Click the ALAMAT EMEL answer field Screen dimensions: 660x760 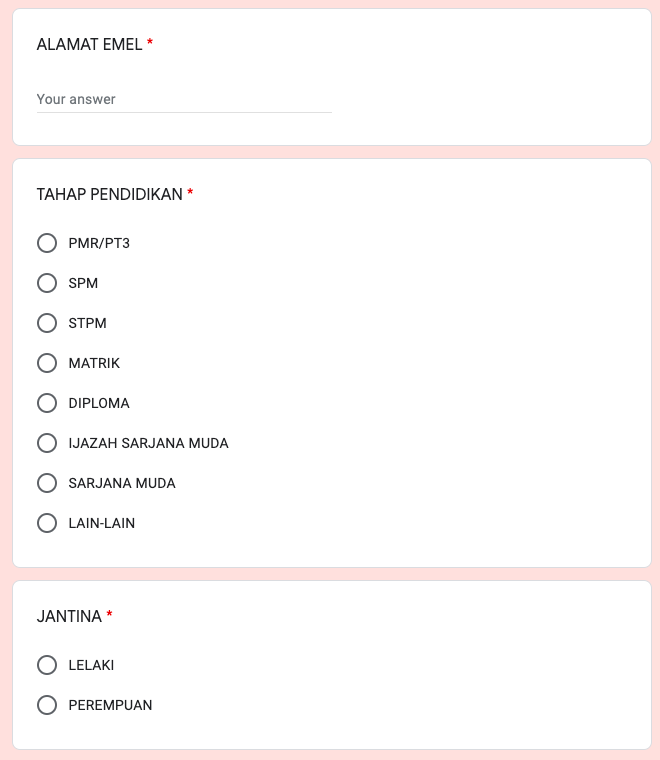(184, 99)
